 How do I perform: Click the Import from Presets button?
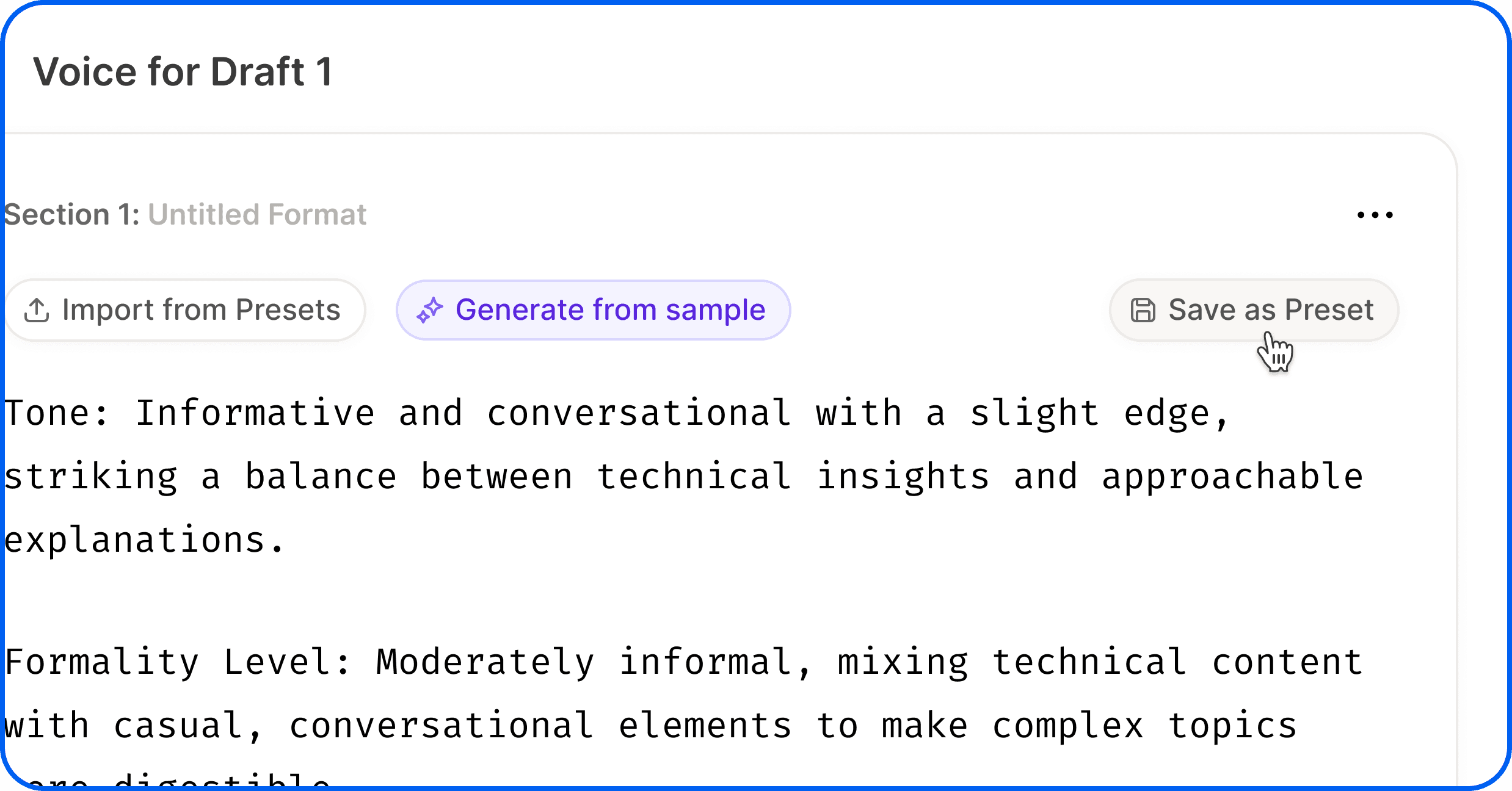[184, 310]
